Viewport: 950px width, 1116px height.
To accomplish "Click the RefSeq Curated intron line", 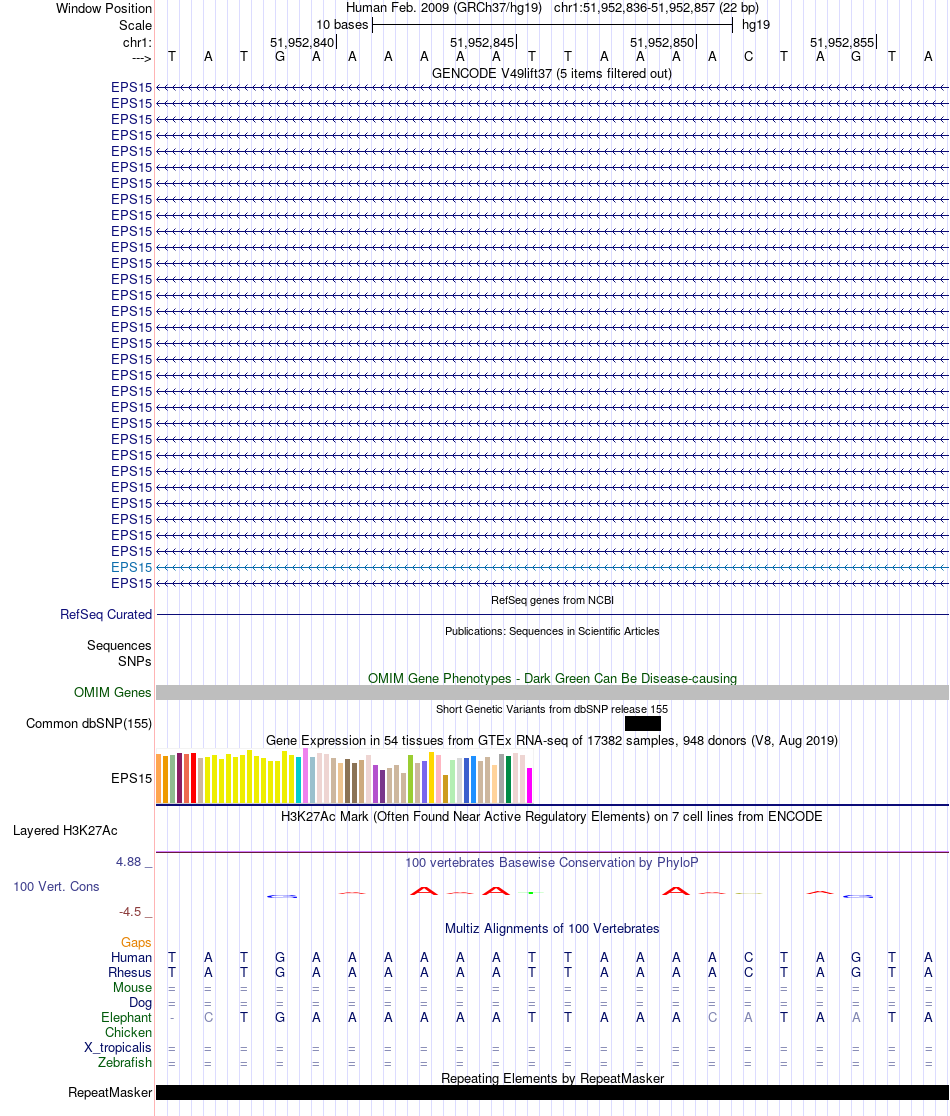I will pyautogui.click(x=552, y=614).
